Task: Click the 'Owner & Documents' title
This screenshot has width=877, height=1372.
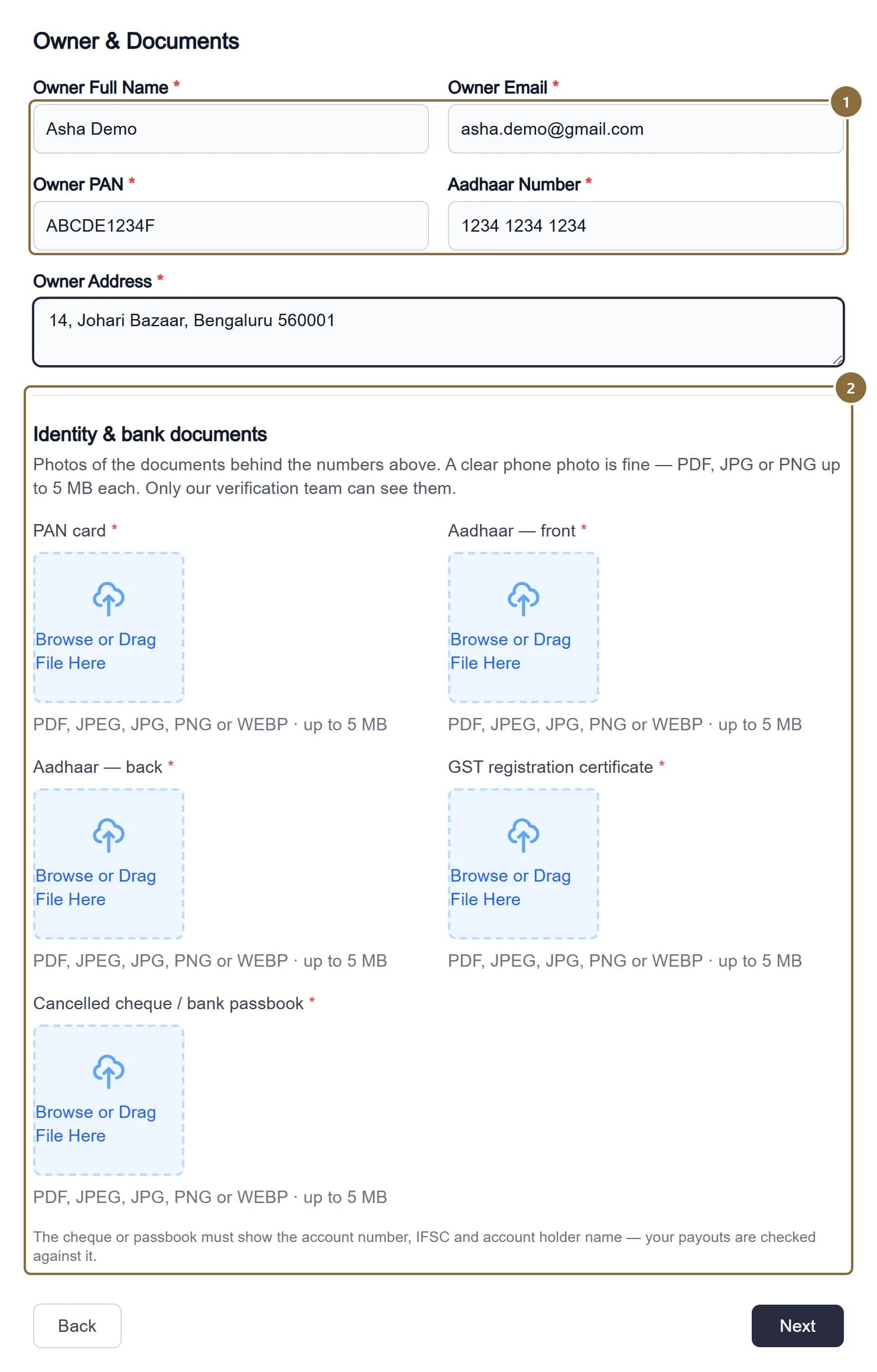Action: click(x=136, y=41)
